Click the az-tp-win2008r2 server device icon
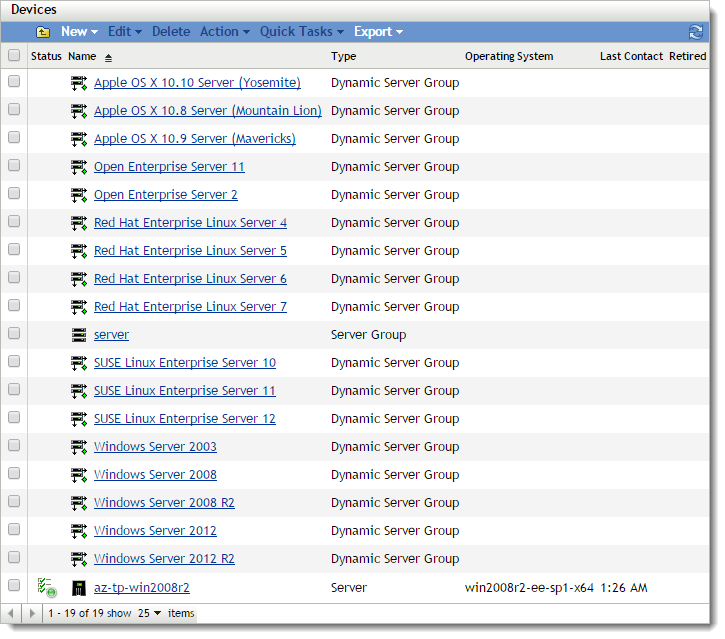The image size is (725, 639). coord(79,588)
